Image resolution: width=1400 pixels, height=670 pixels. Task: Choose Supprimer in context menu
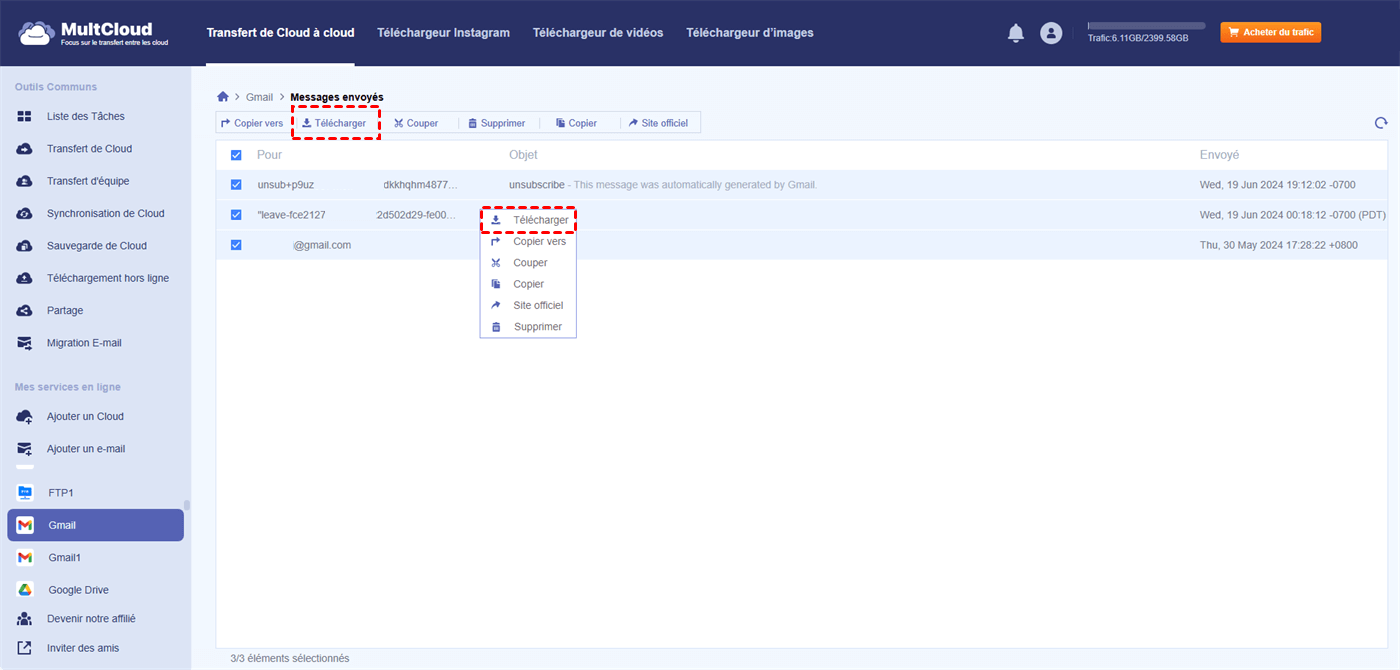point(528,327)
